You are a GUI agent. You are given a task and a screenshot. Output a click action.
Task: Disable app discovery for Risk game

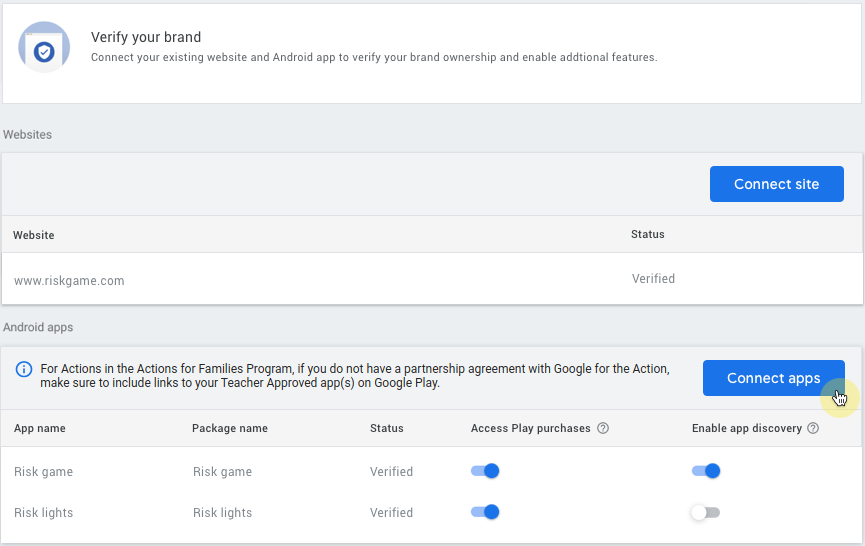706,471
